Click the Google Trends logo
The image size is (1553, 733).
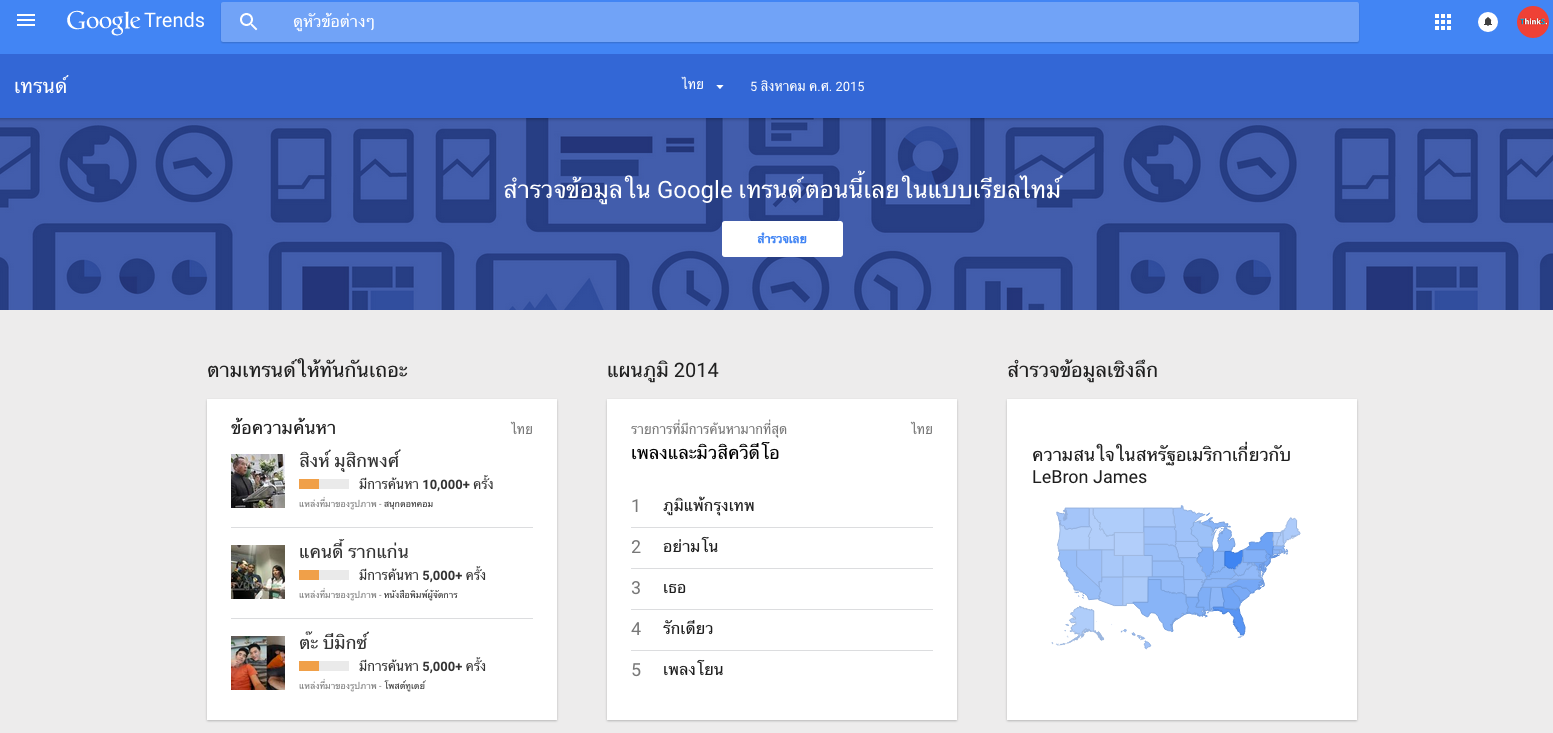tap(136, 21)
